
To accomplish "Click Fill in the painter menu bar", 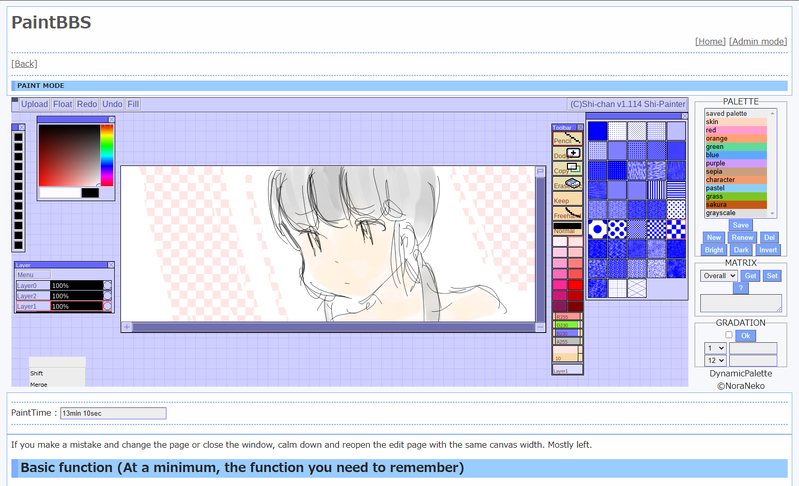I will pos(133,104).
